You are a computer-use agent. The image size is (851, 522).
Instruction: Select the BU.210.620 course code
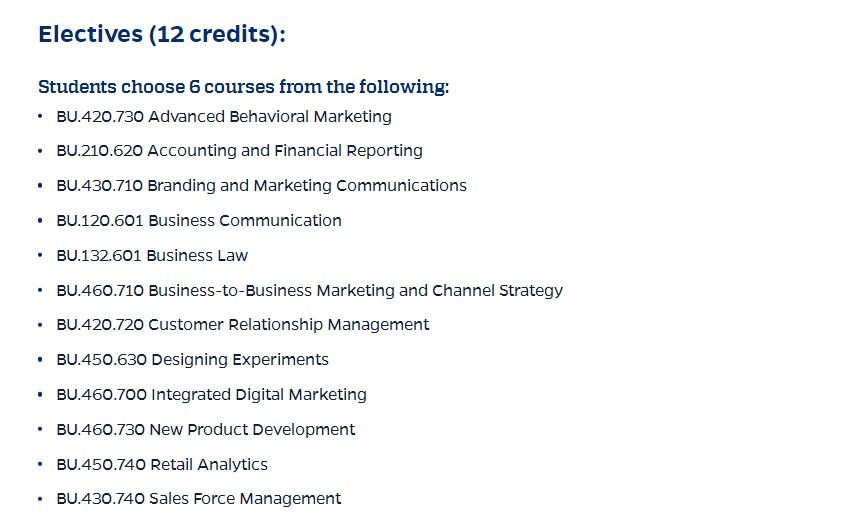coord(100,151)
